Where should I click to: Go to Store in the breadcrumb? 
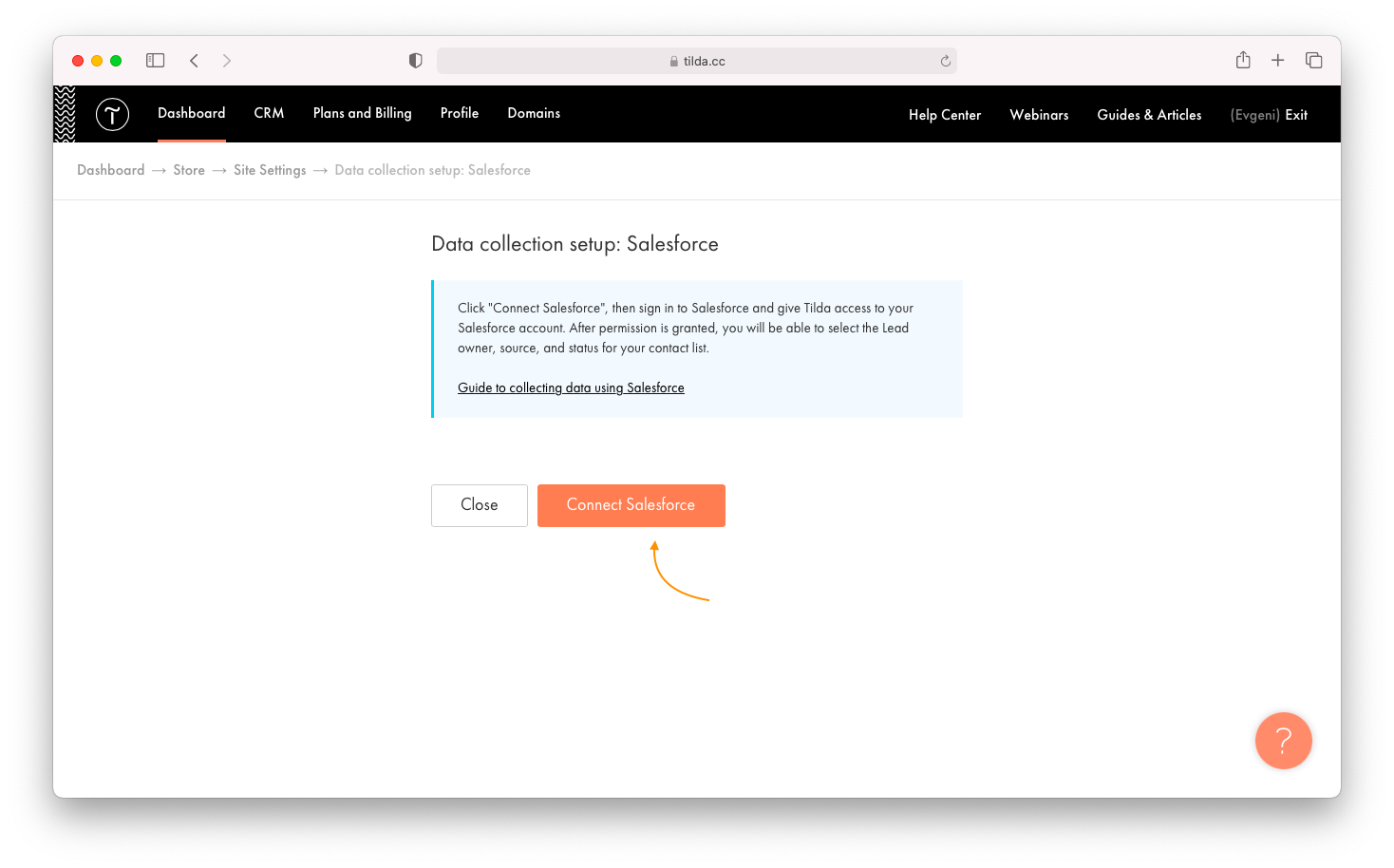(189, 170)
